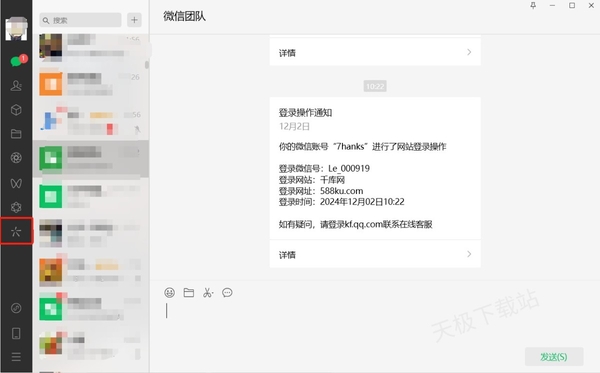Open the Mini Programs panel icon
Screen dimensions: 600x373
(x=16, y=308)
